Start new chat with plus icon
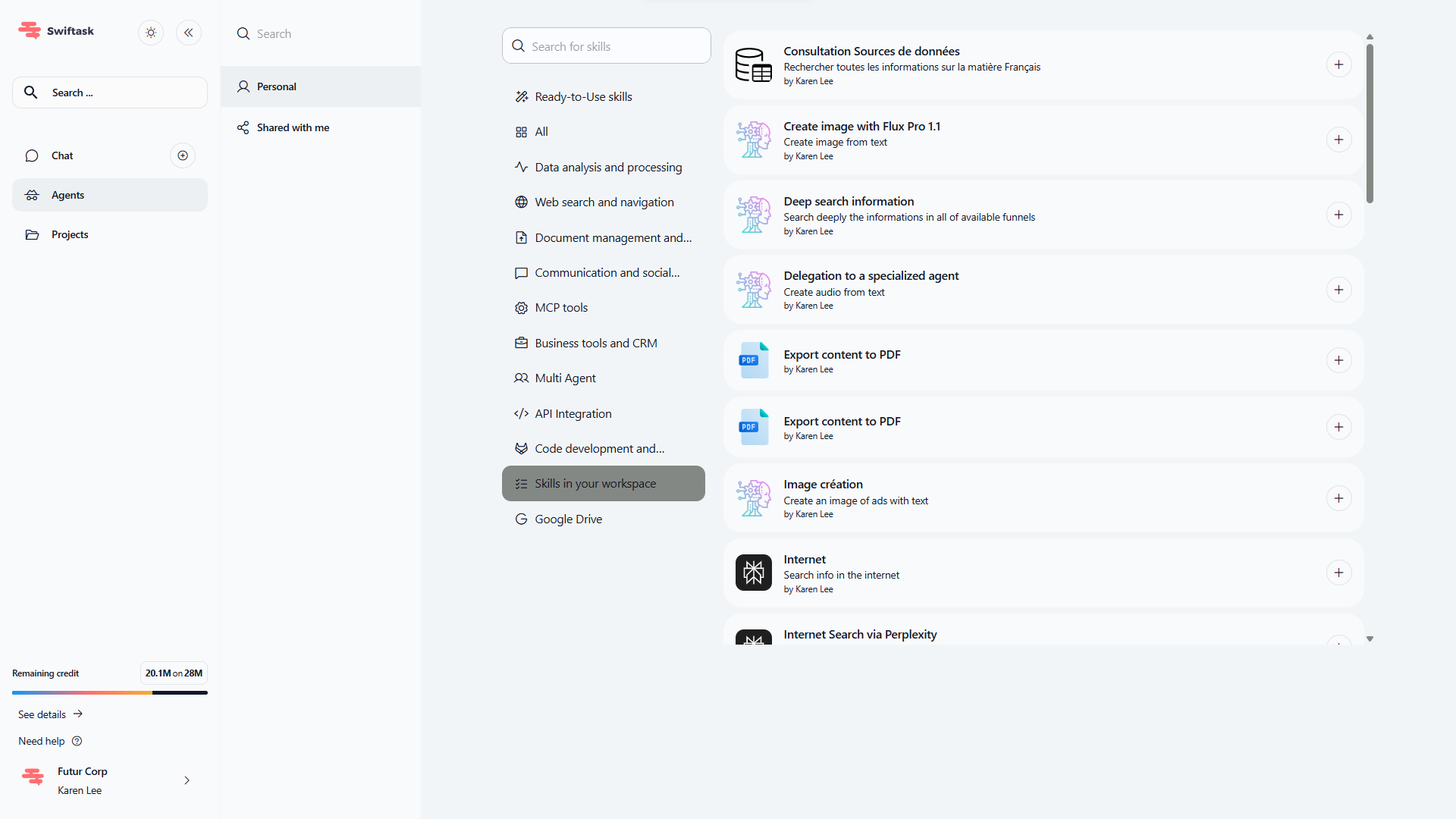The height and width of the screenshot is (819, 1456). point(183,155)
